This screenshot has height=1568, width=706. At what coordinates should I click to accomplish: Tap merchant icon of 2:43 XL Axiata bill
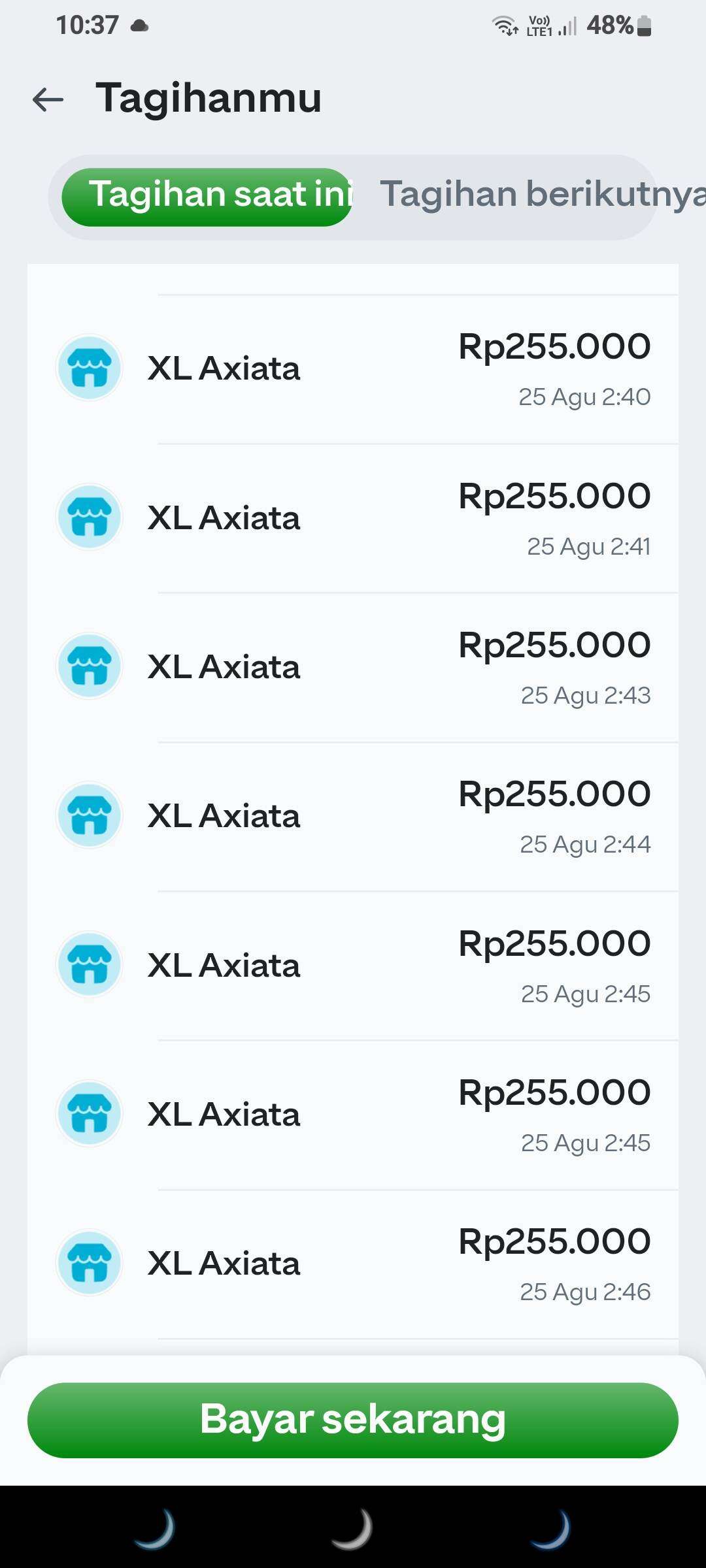click(89, 666)
